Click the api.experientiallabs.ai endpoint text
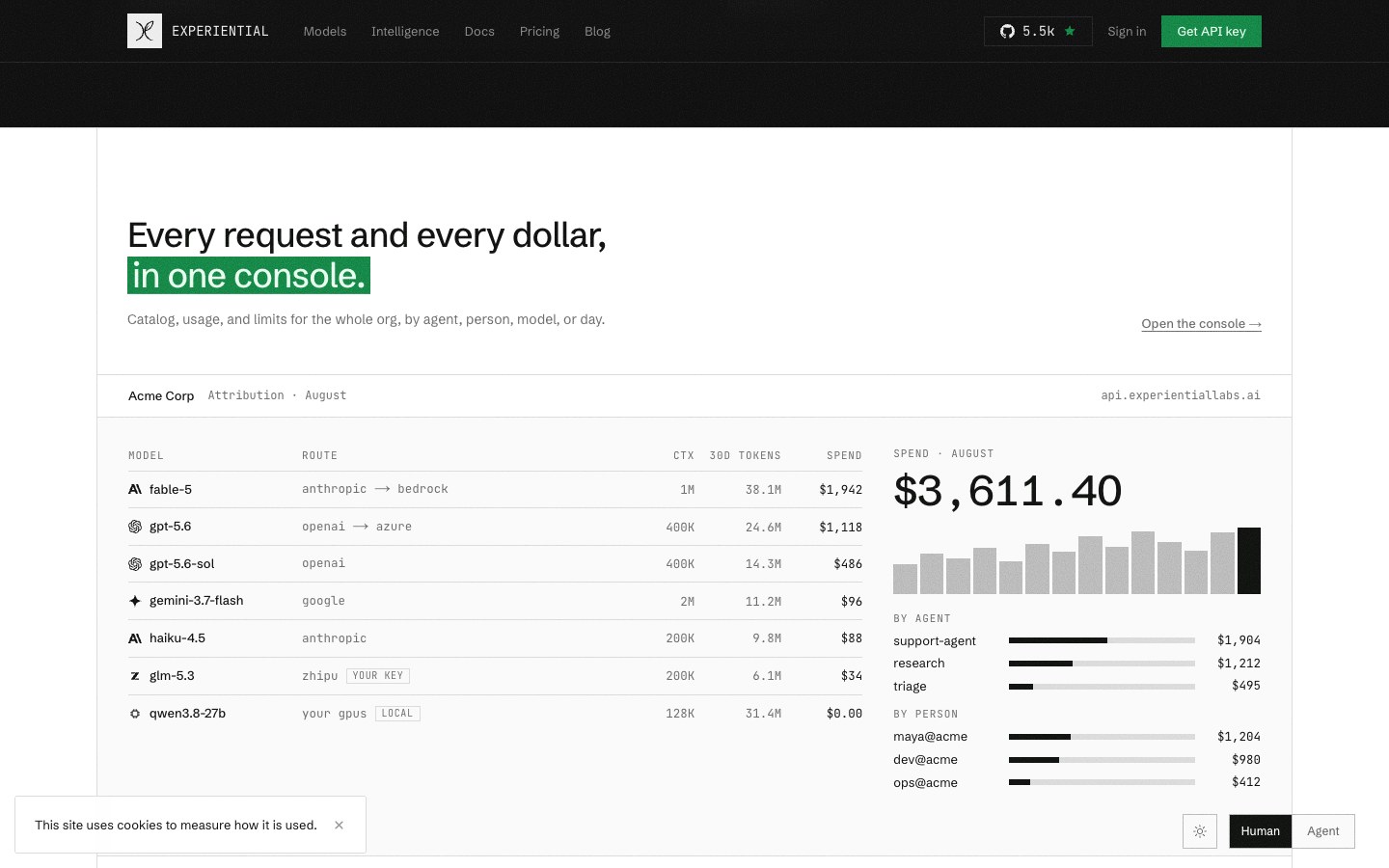 pyautogui.click(x=1181, y=395)
